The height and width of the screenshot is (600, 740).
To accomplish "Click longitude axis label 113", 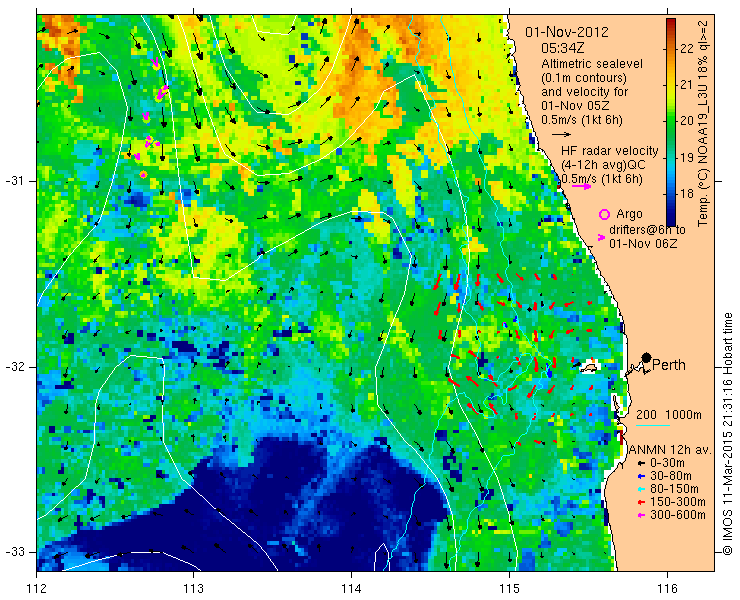I will [193, 589].
